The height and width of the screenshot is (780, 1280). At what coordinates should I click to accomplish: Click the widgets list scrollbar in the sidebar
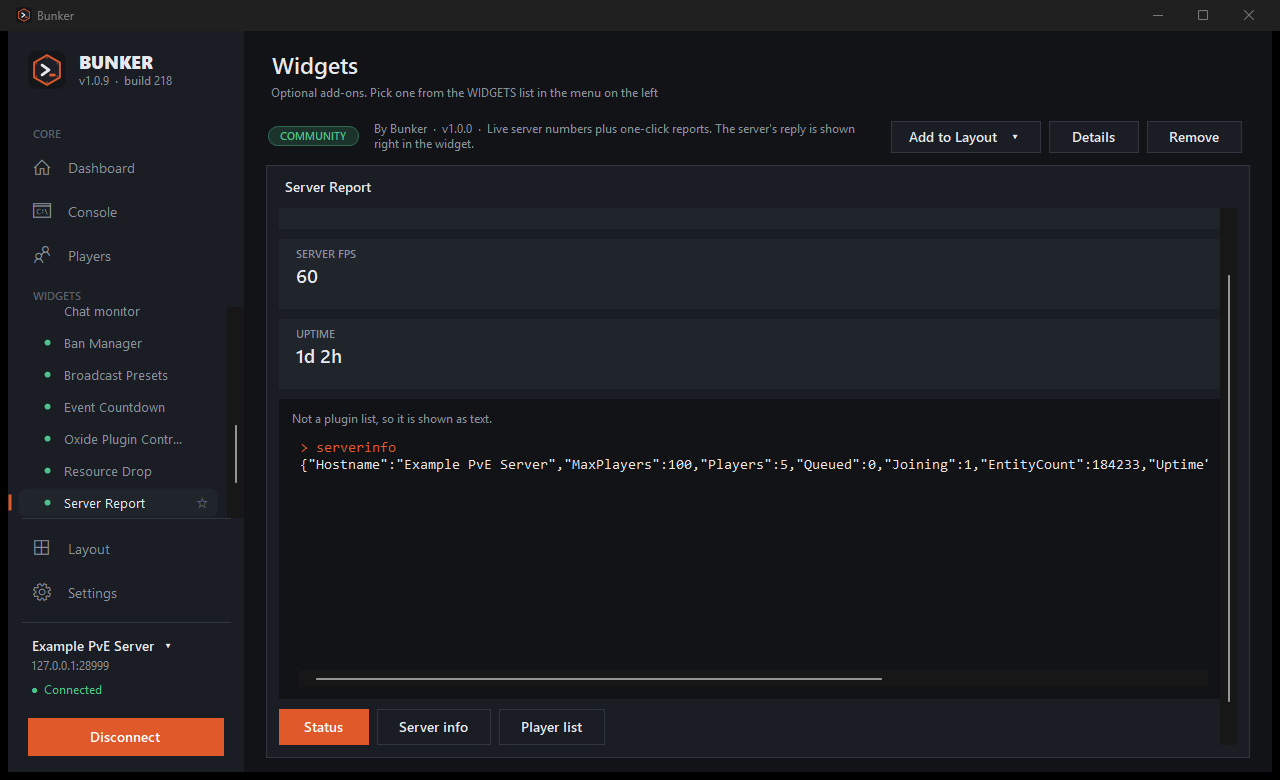(236, 455)
